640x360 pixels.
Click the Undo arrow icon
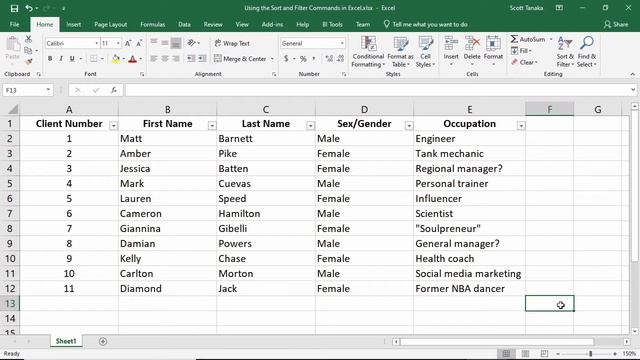coord(29,8)
